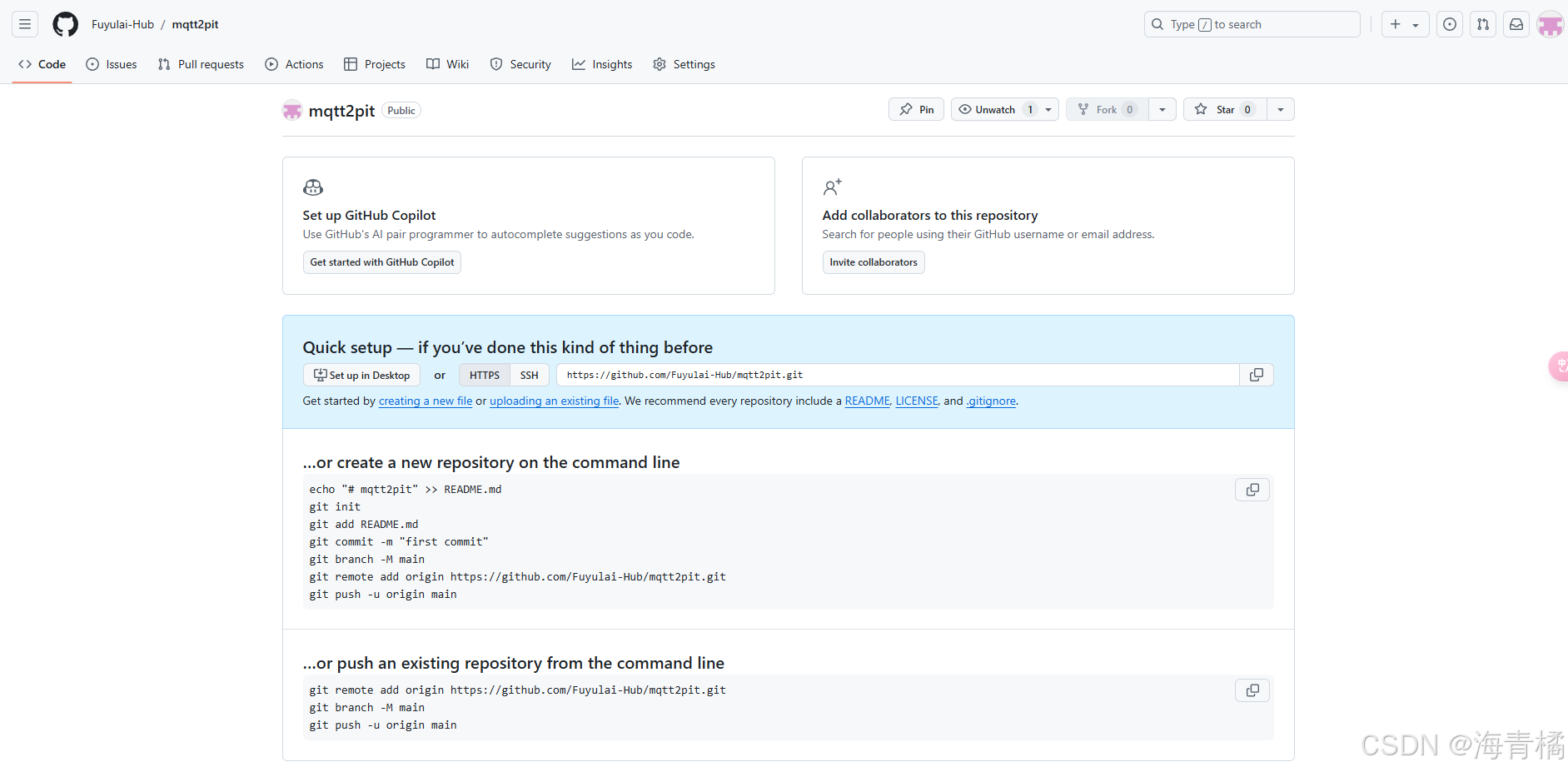Open the uploading an existing file link
Viewport: 1568px width, 772px height.
point(555,401)
